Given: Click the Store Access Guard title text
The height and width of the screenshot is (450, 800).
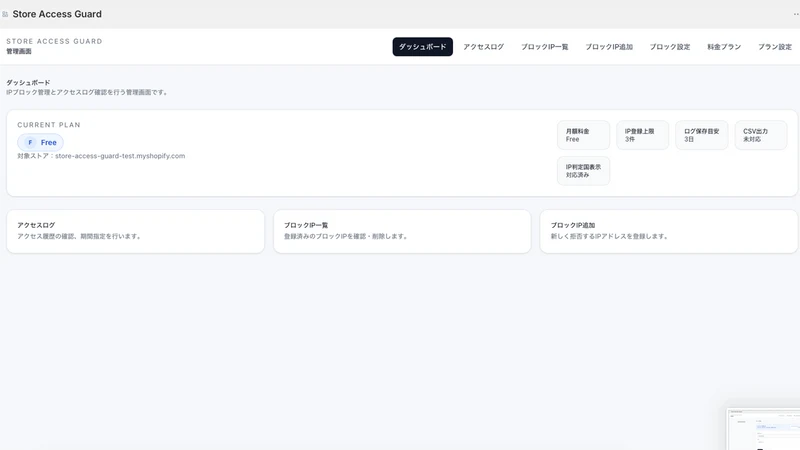Looking at the screenshot, I should pyautogui.click(x=57, y=14).
